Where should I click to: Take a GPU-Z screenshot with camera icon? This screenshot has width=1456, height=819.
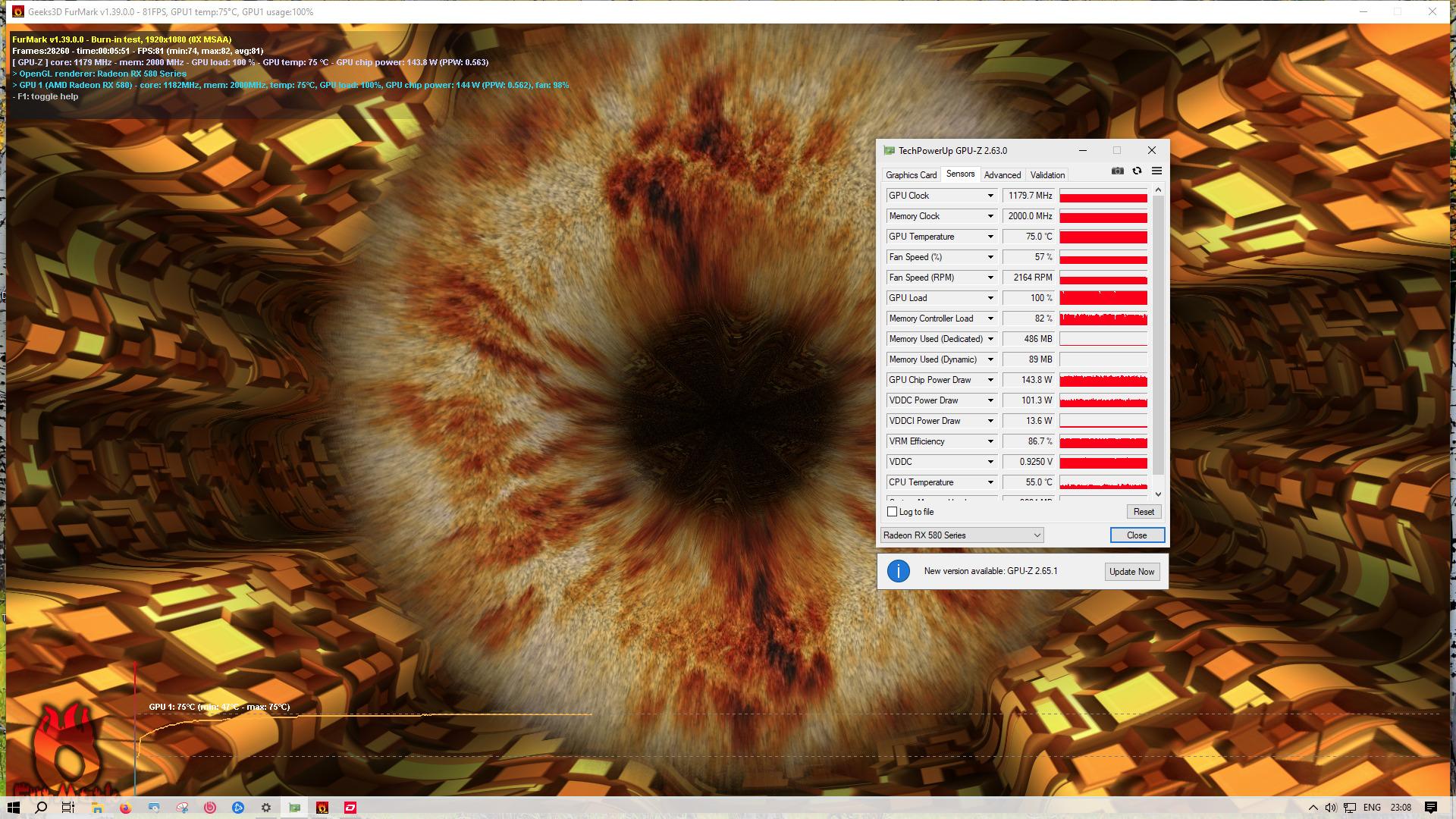coord(1117,171)
